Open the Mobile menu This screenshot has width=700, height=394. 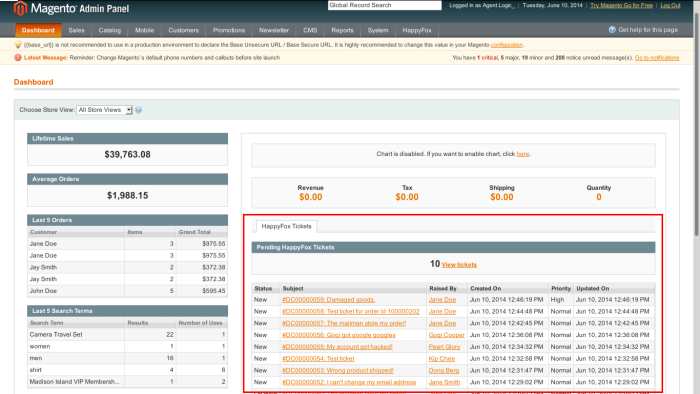coord(144,30)
